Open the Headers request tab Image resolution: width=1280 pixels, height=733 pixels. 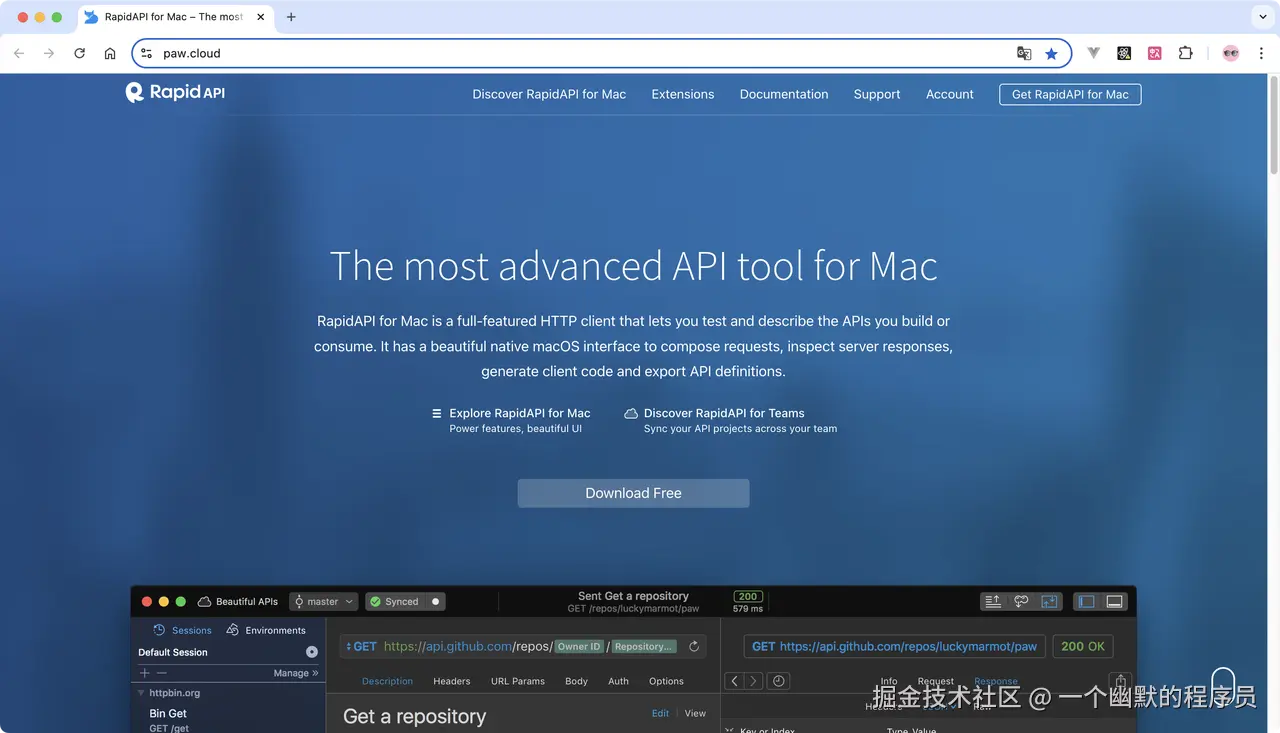[x=452, y=681]
